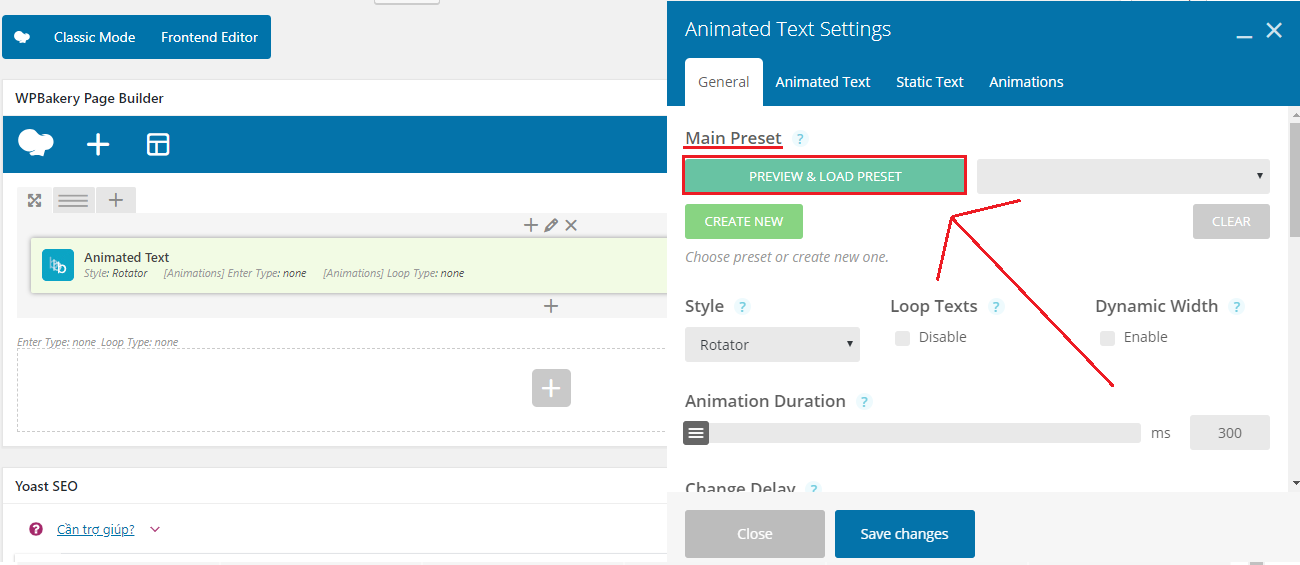Open the Animations tab
1300x565 pixels.
(x=1026, y=82)
